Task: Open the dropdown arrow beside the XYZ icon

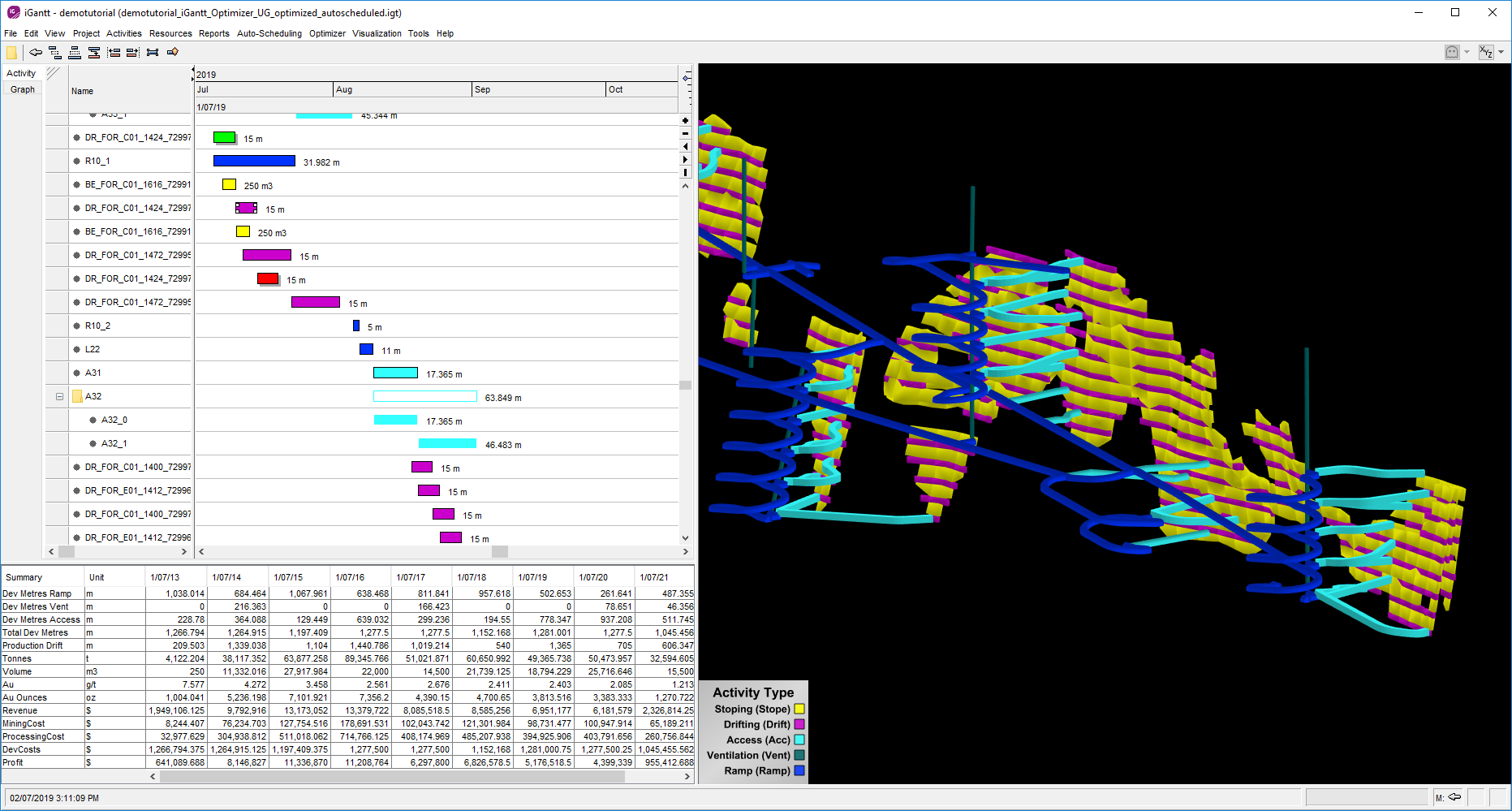Action: [1501, 52]
